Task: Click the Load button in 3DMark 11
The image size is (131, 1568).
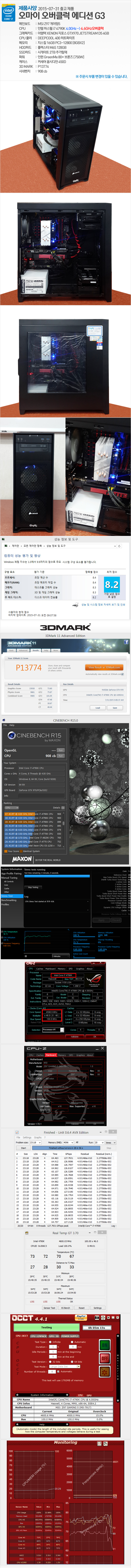Action: [97, 708]
